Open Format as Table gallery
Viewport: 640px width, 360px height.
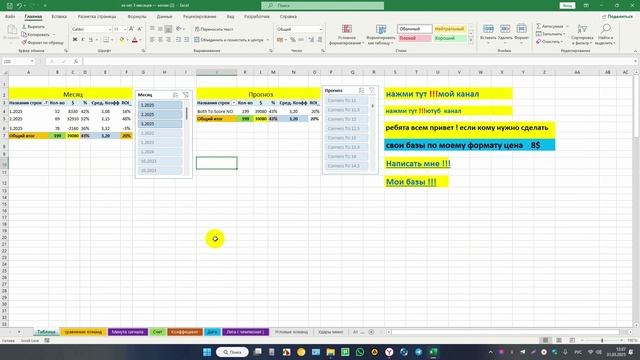point(380,35)
